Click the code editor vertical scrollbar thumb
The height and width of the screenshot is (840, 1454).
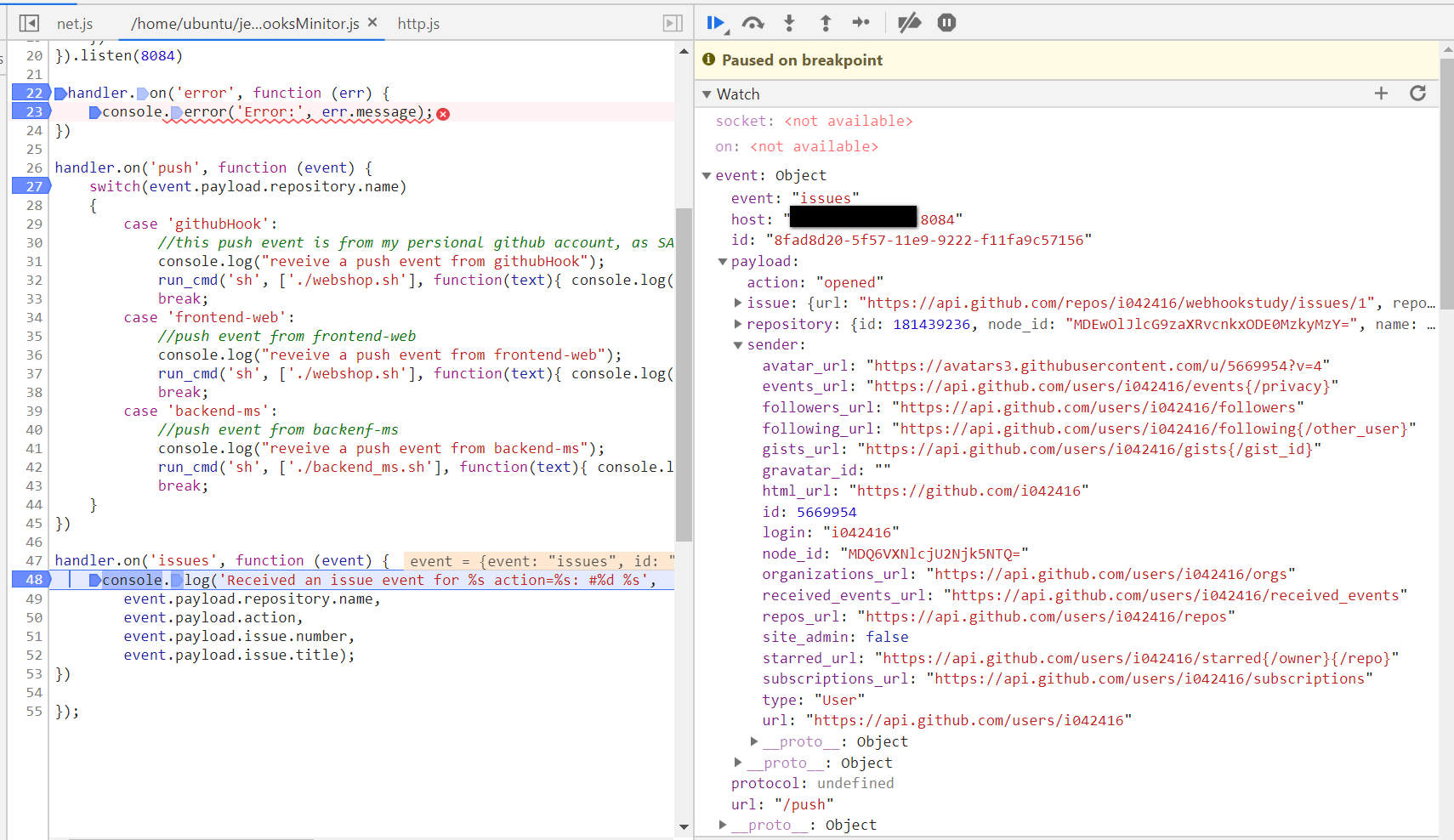[x=684, y=374]
